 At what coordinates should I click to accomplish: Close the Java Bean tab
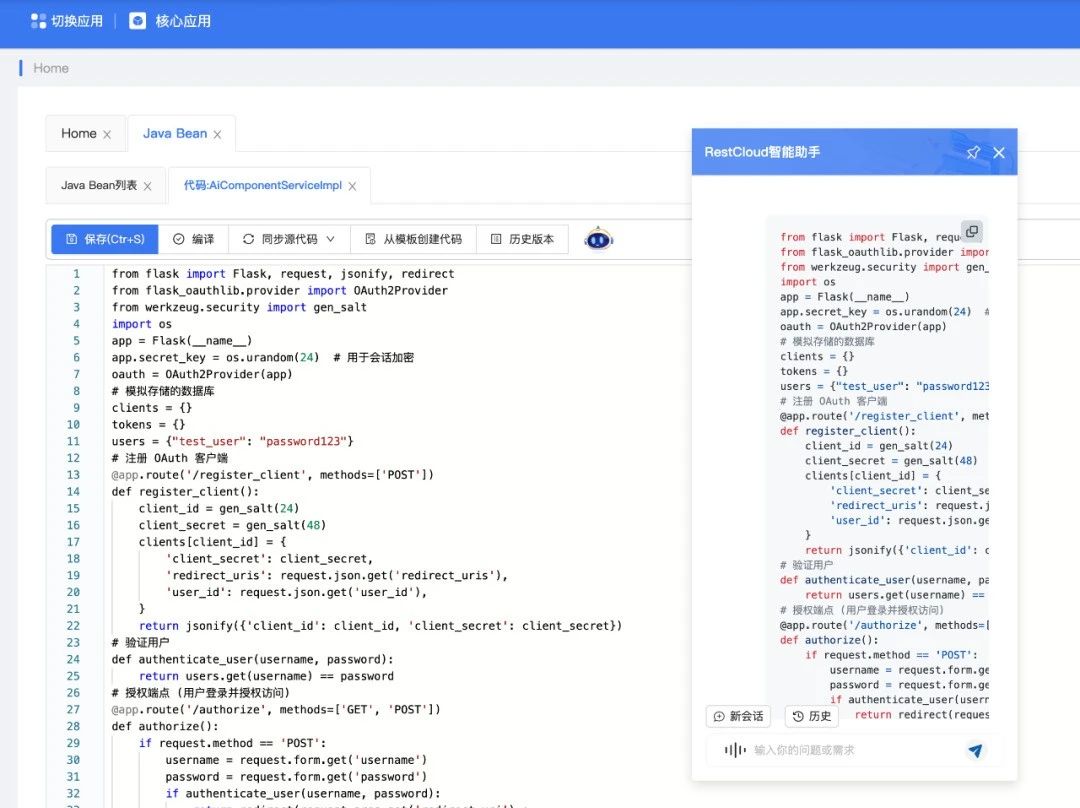click(218, 134)
